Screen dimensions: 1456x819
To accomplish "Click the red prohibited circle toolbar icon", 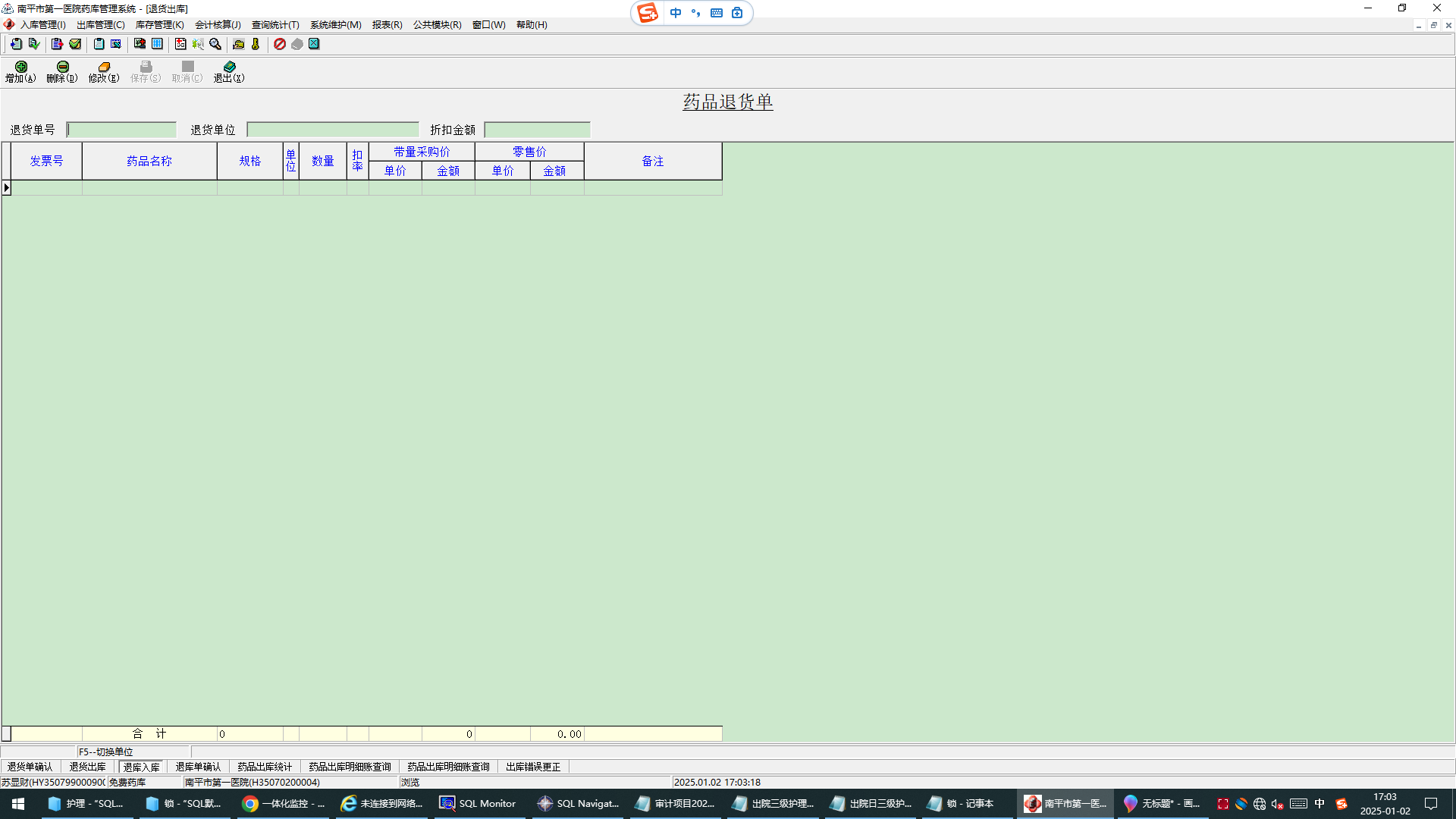I will [x=280, y=44].
